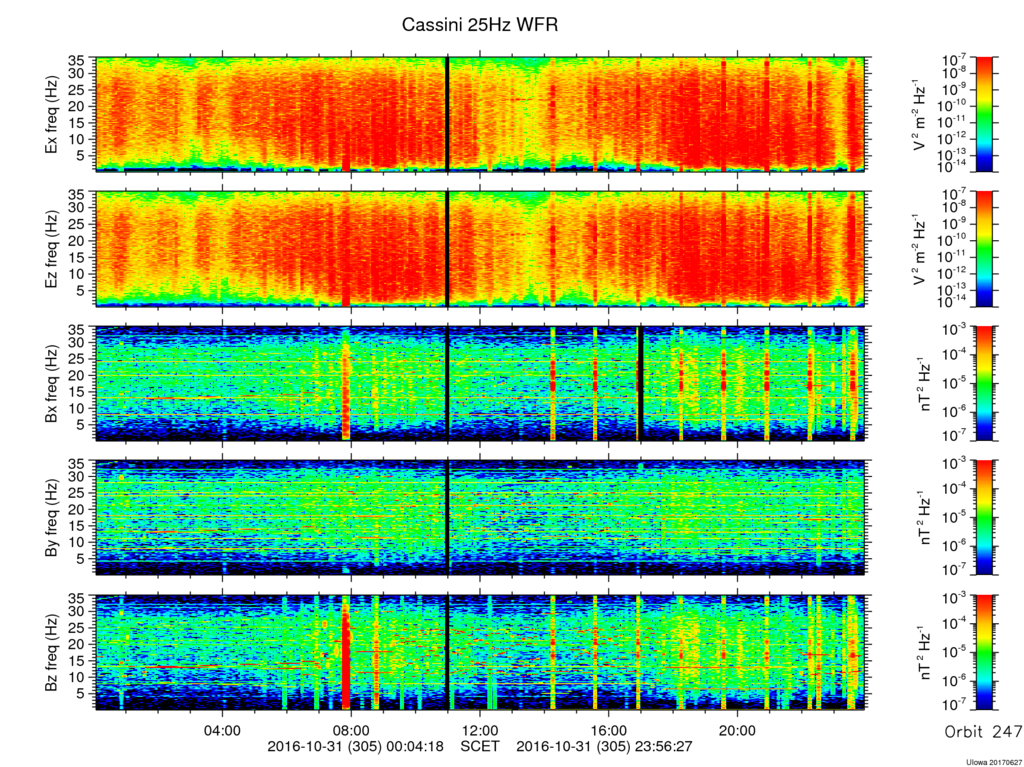This screenshot has width=1024, height=767.
Task: Click the Bz panel color scale bar
Action: [x=984, y=652]
